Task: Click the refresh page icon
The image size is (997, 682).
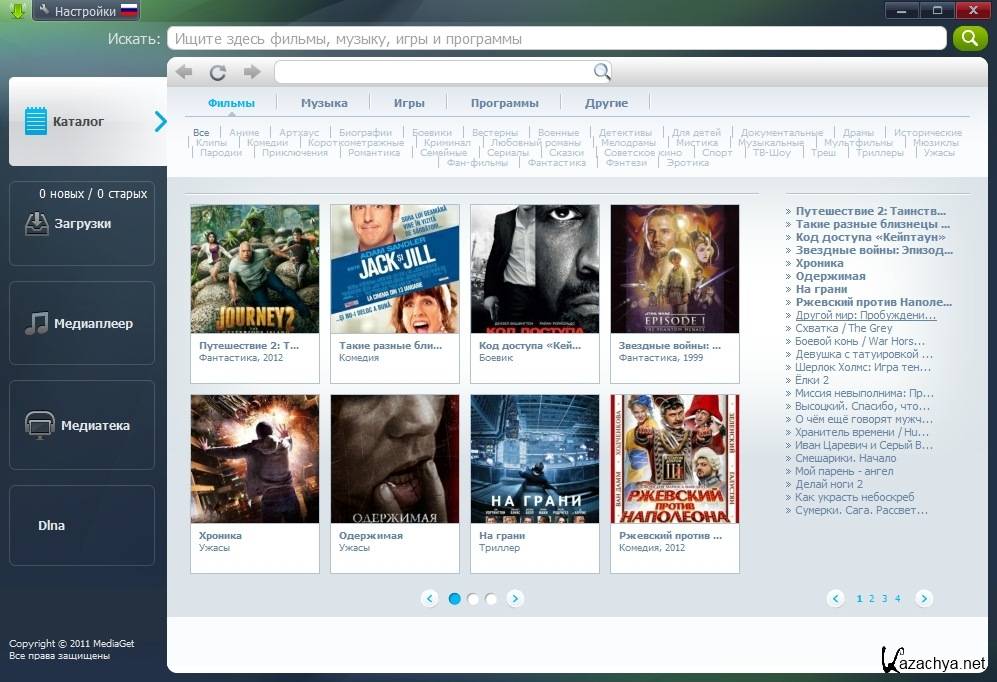Action: pos(217,72)
